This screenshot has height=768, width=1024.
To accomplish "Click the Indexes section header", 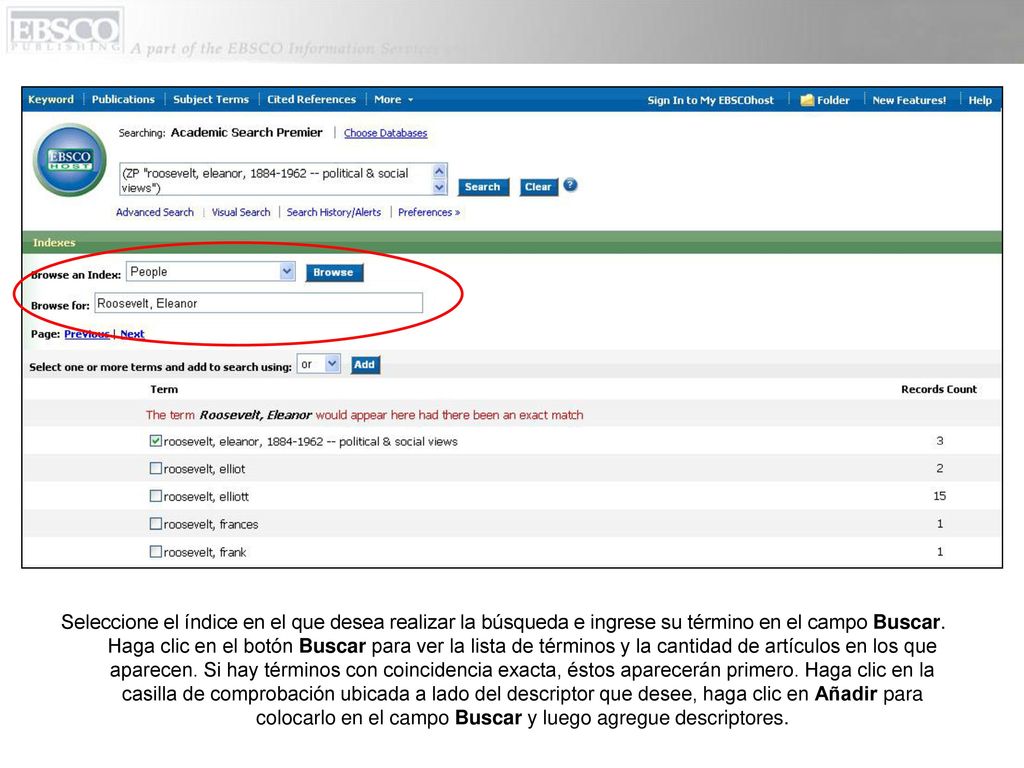I will point(54,242).
